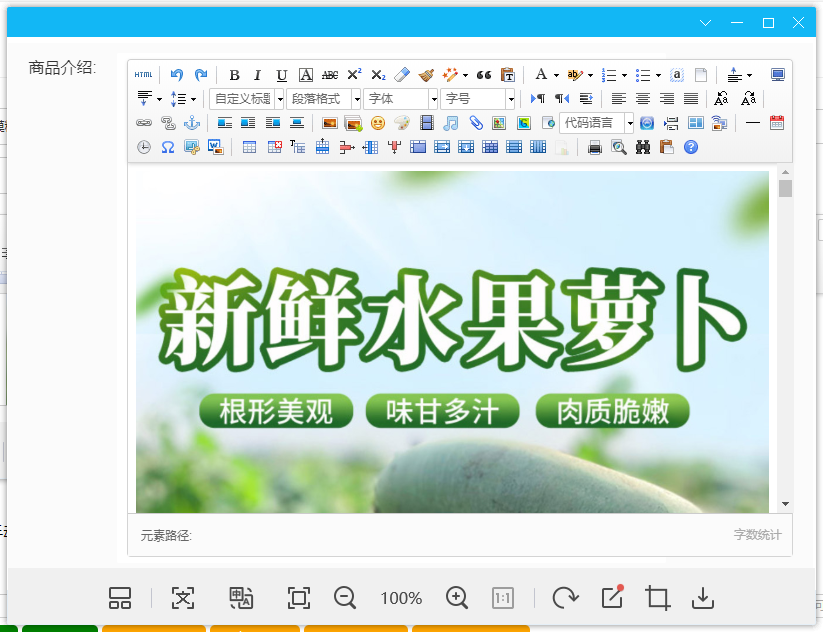Click the editor's vertical scrollbar thumb
This screenshot has width=823, height=632.
pos(785,189)
